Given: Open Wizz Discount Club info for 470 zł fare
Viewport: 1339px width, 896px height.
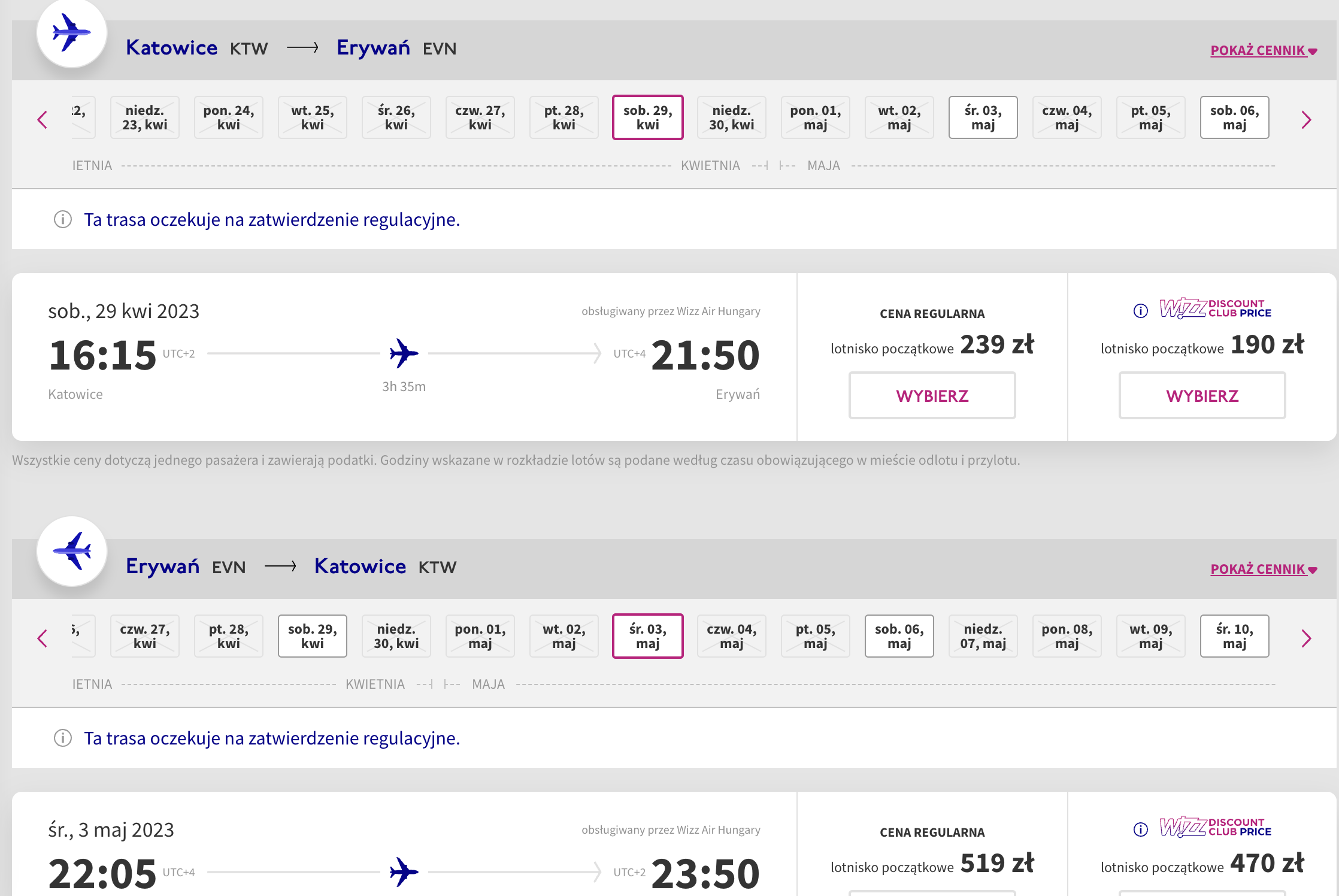Looking at the screenshot, I should tap(1141, 829).
